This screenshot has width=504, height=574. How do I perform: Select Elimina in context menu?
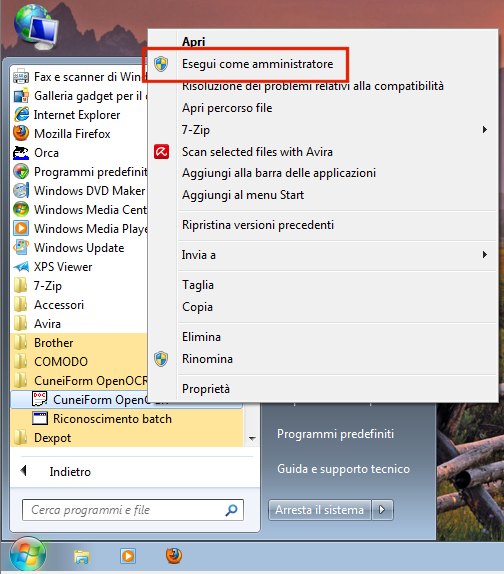[201, 337]
